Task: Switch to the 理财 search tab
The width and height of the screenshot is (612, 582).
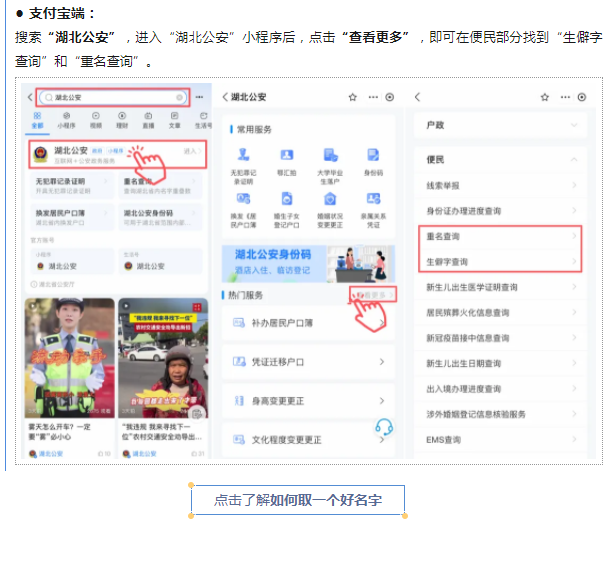Action: (122, 120)
